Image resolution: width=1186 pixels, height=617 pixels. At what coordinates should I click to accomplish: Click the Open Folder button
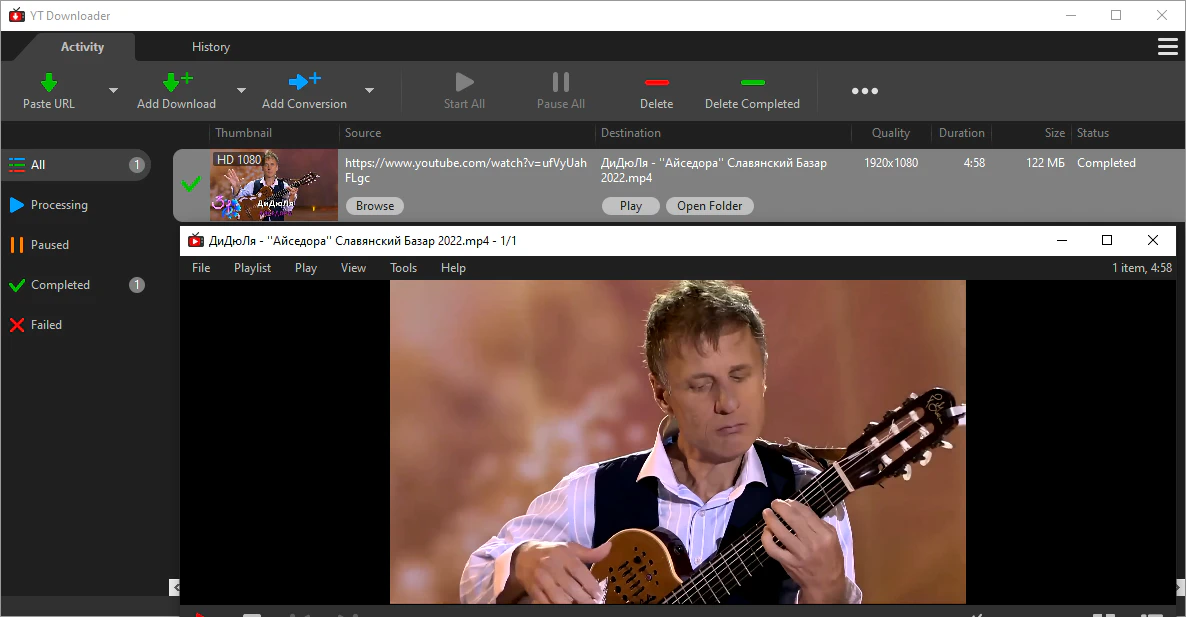click(x=709, y=206)
